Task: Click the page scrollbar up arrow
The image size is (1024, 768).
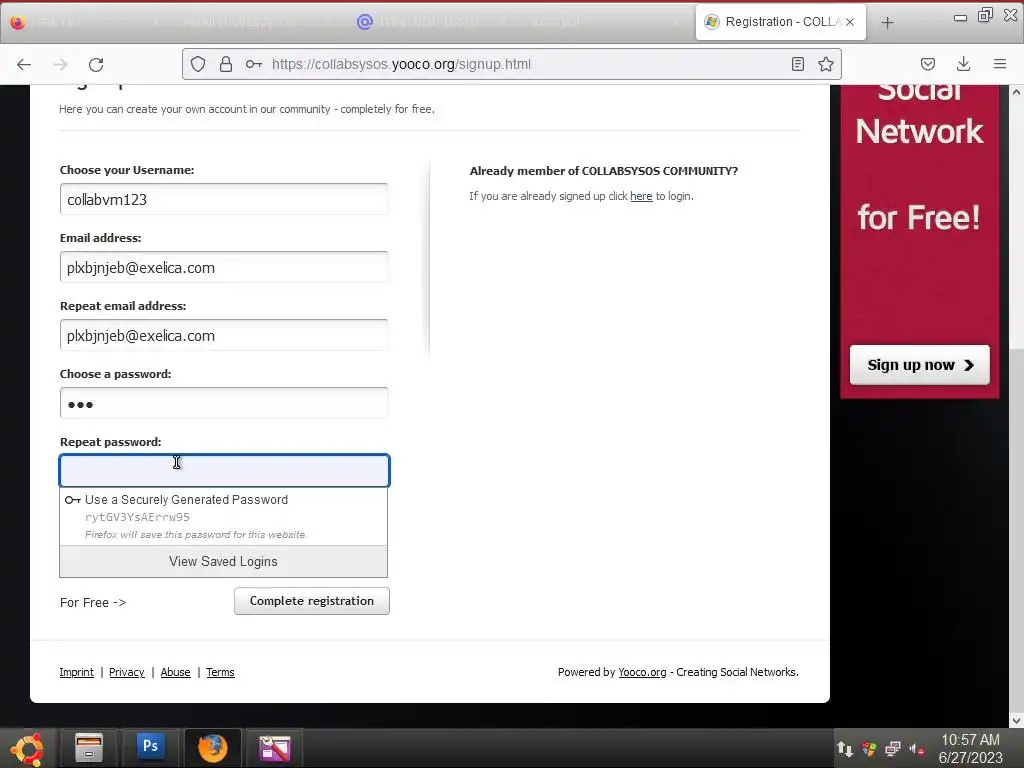Action: (1016, 92)
